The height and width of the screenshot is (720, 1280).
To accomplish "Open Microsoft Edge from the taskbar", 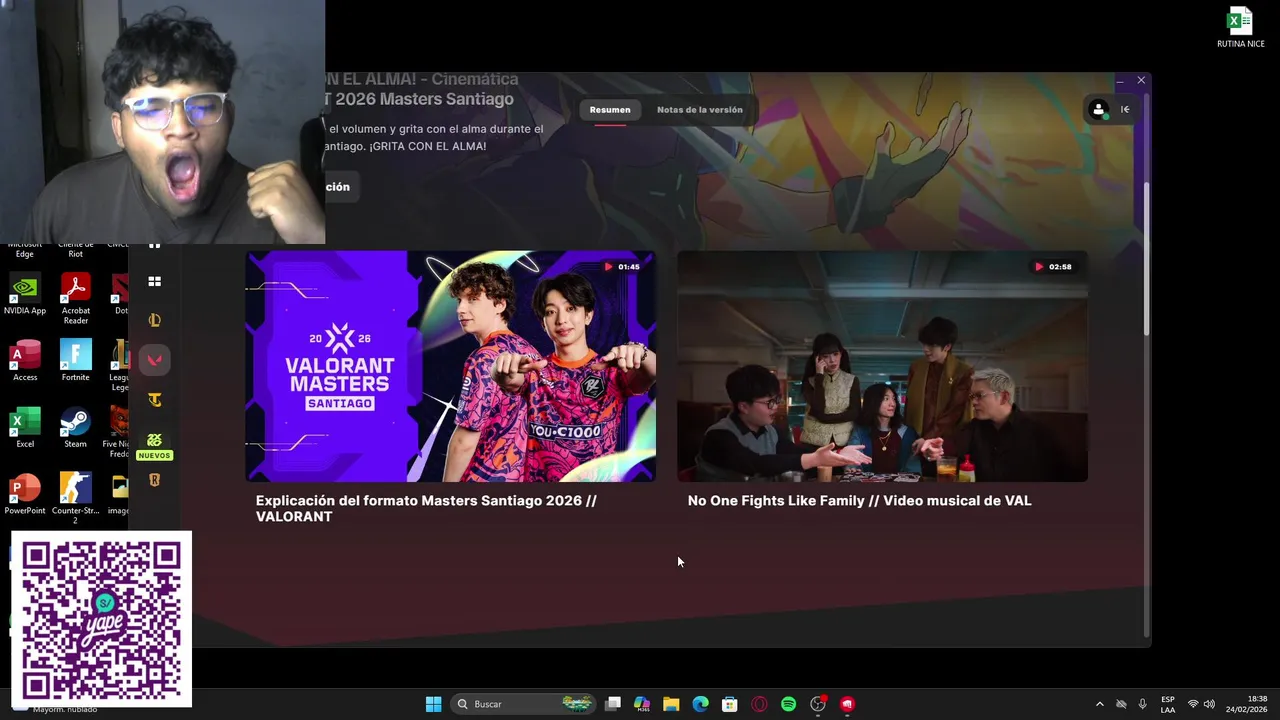I will pyautogui.click(x=701, y=704).
